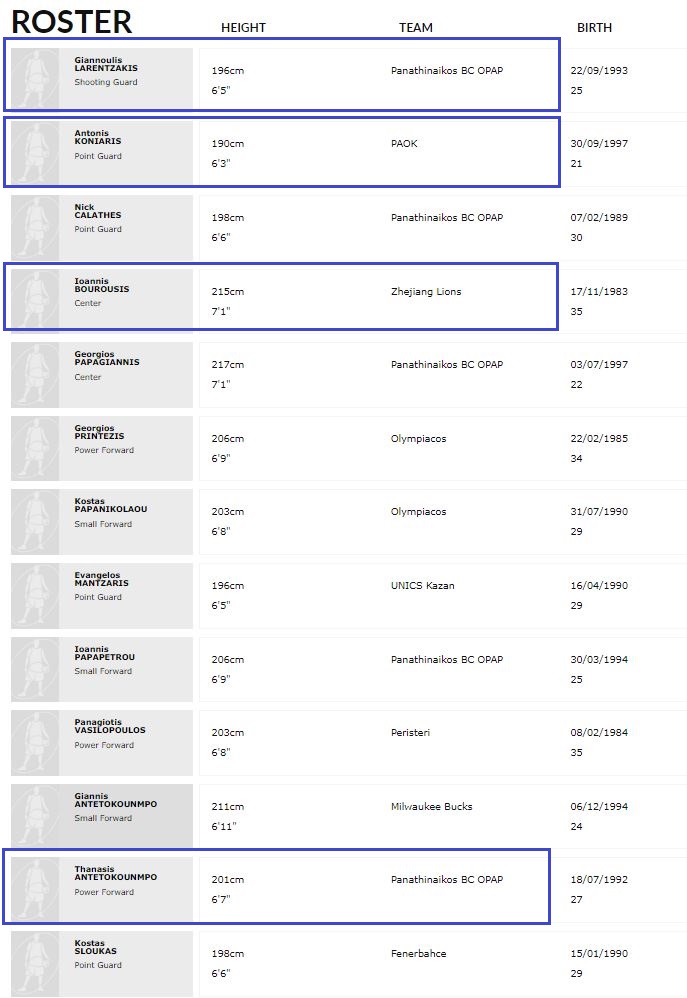Click Panagiotis Vasilopoulos placeholder avatar
This screenshot has width=687, height=998.
(x=35, y=742)
